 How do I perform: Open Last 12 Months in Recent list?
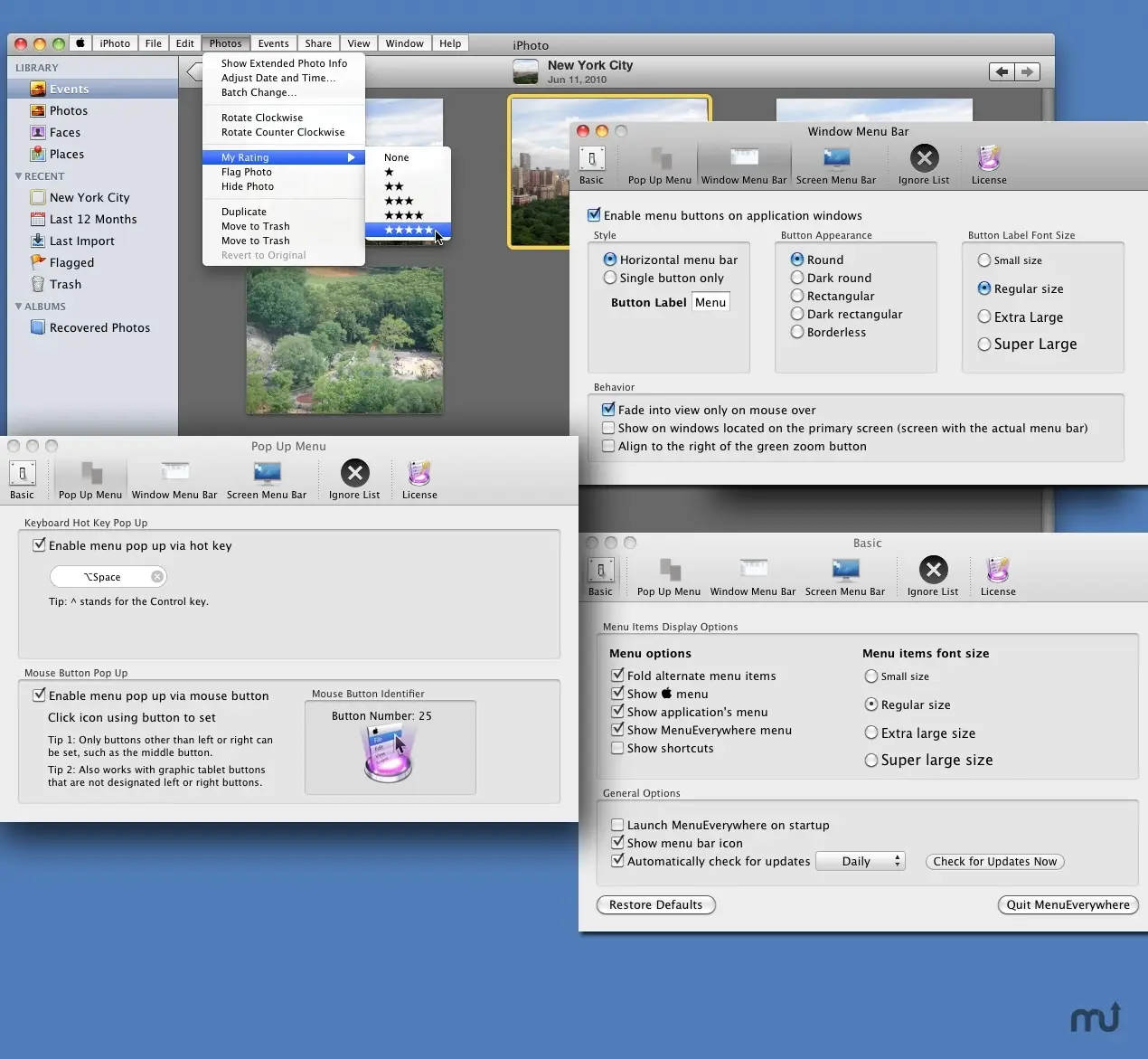click(x=92, y=219)
